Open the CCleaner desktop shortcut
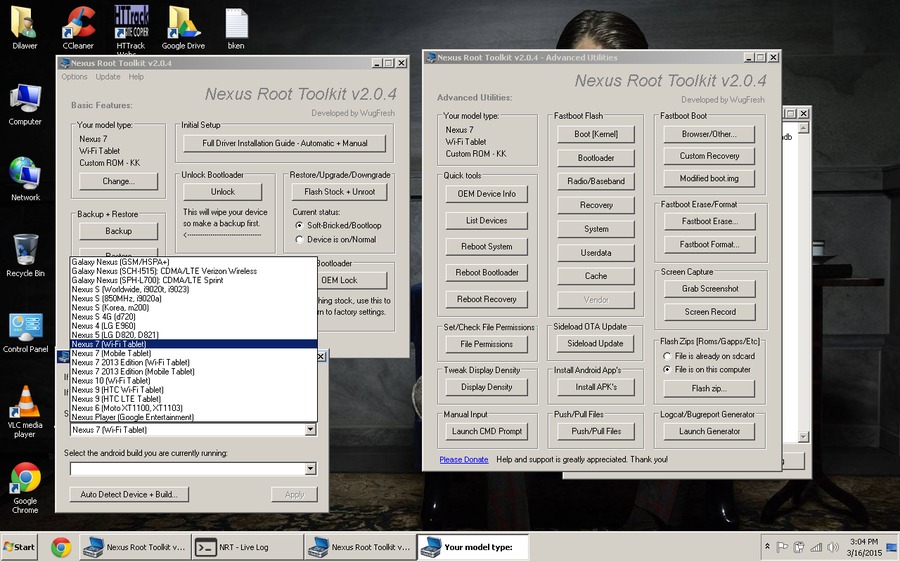Viewport: 900px width, 562px height. click(78, 28)
